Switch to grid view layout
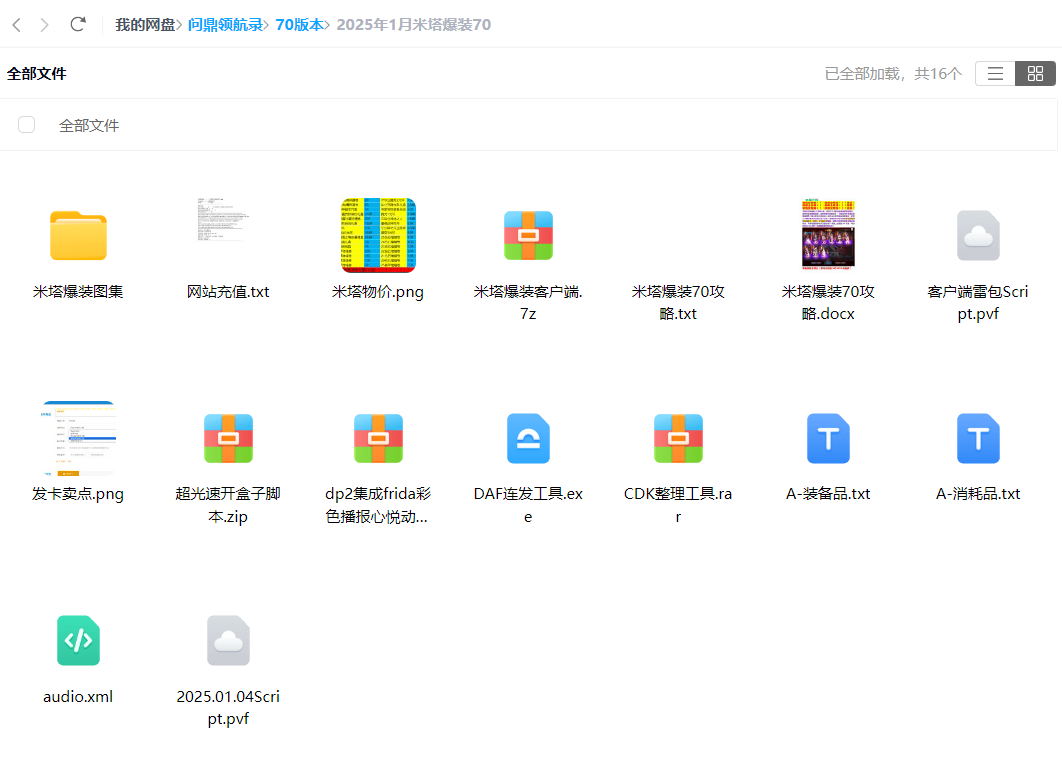 (1036, 73)
